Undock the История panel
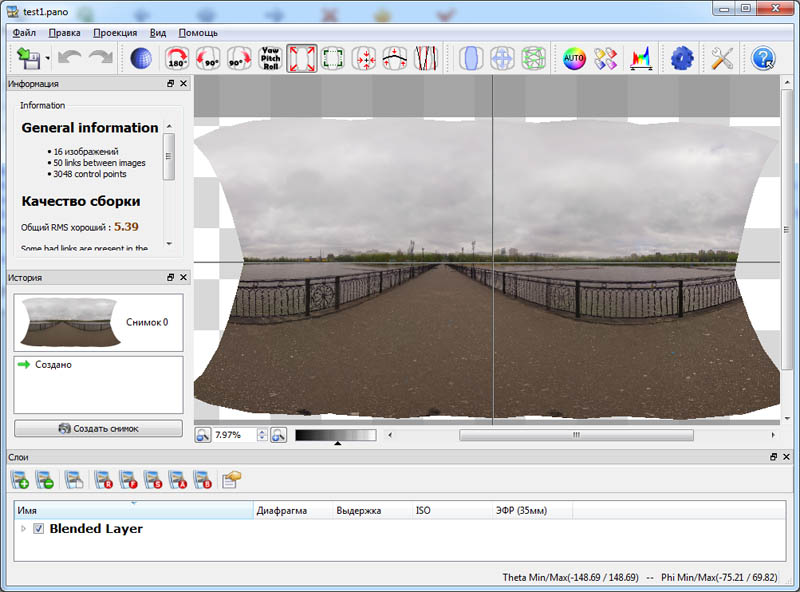 (x=170, y=277)
